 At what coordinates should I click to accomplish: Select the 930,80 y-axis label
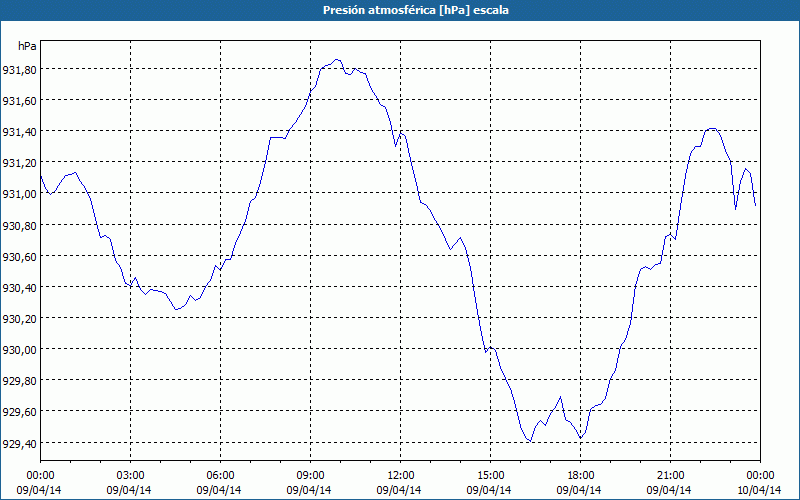19,225
